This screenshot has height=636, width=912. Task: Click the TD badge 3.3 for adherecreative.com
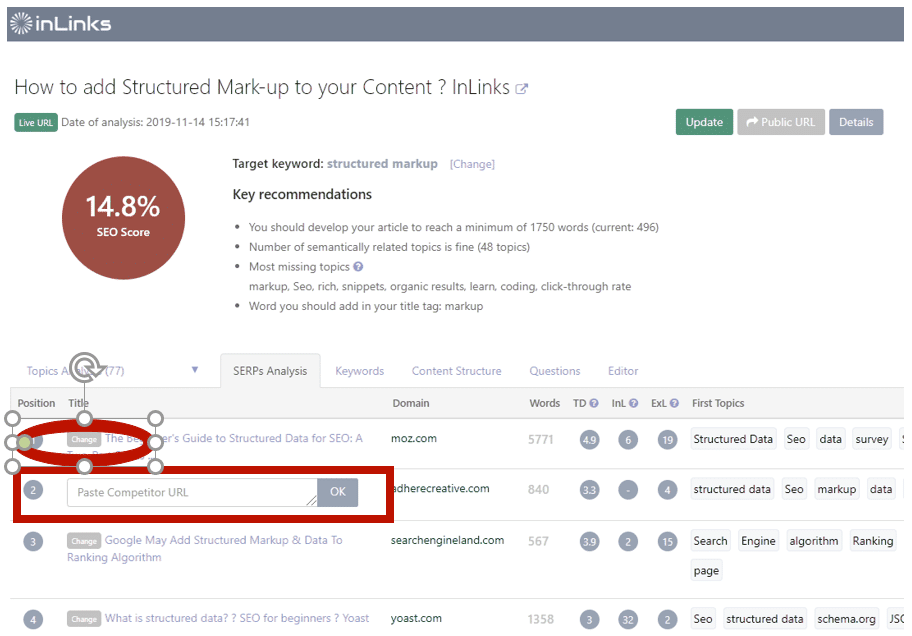[x=589, y=490]
